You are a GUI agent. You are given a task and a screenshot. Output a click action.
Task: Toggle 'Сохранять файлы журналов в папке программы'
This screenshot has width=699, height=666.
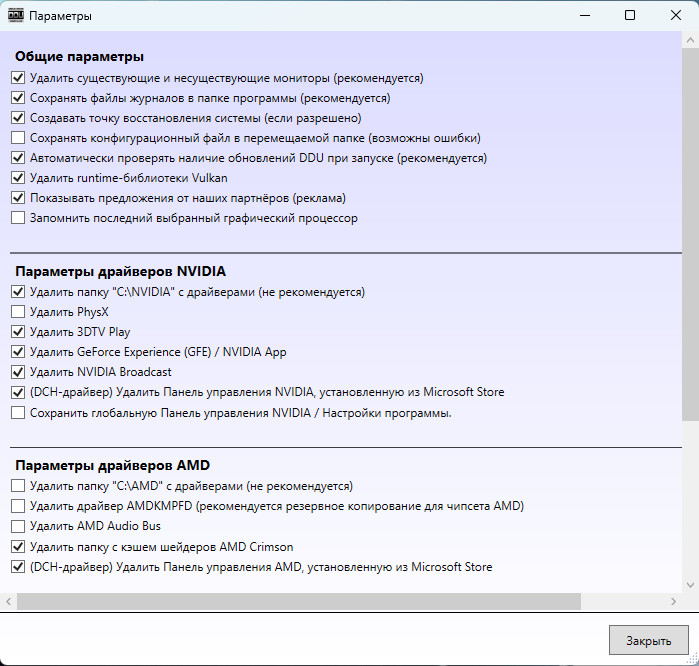[18, 98]
